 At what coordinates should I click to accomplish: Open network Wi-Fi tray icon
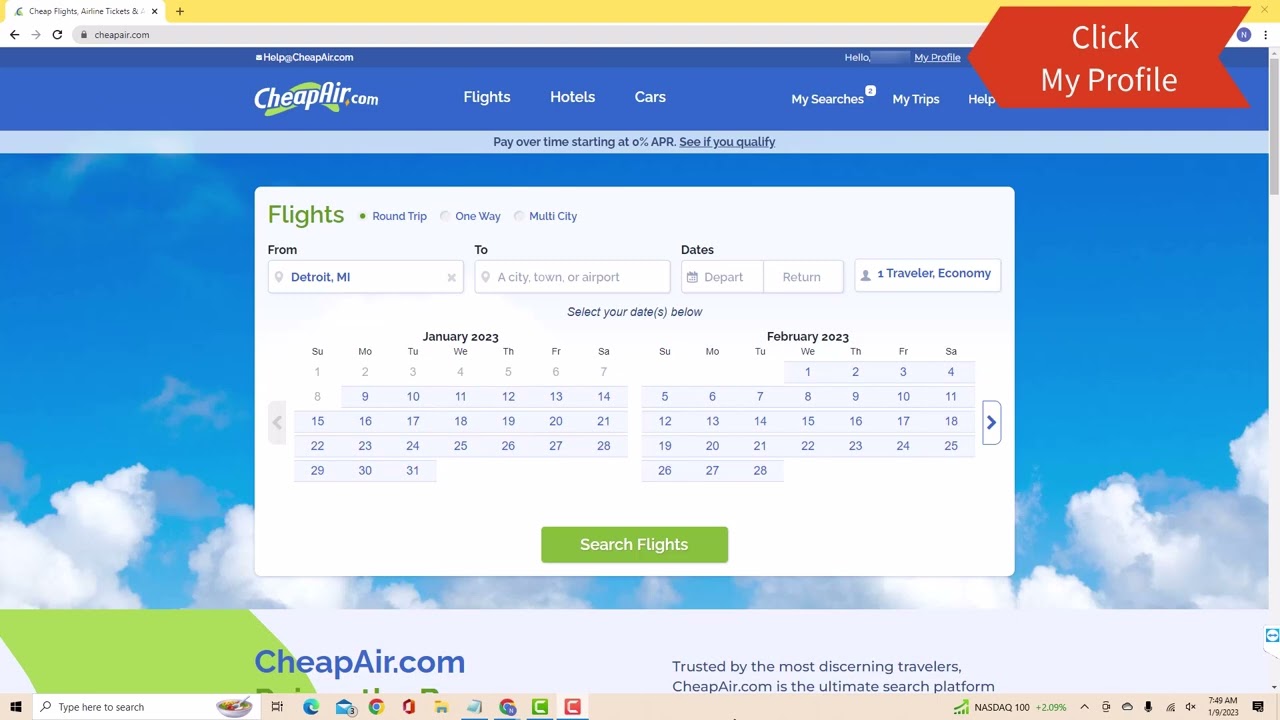1170,707
